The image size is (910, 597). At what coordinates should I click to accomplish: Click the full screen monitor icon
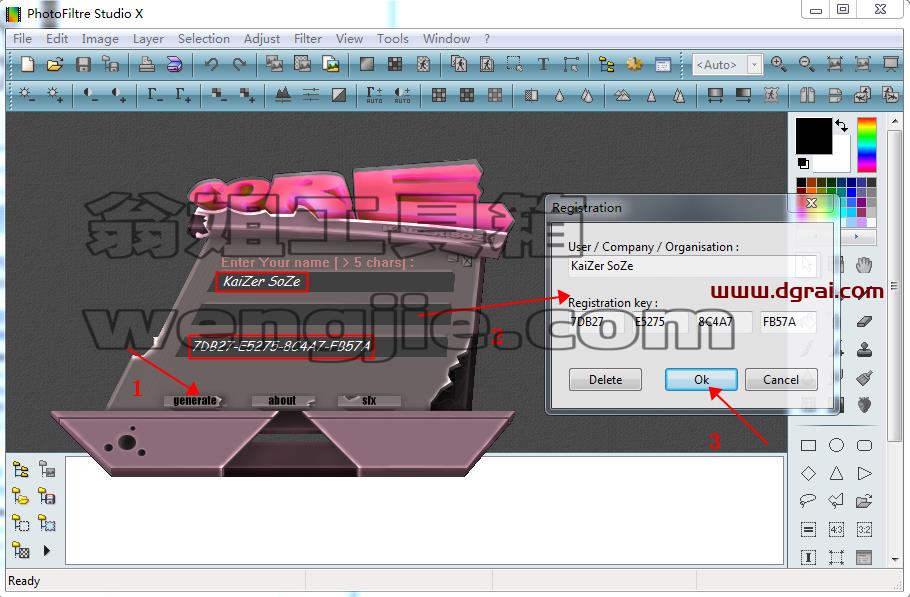coord(891,64)
